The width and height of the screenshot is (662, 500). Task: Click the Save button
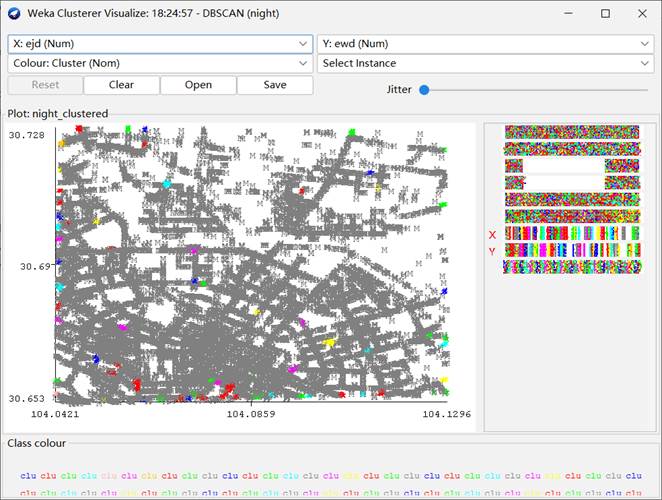click(275, 85)
